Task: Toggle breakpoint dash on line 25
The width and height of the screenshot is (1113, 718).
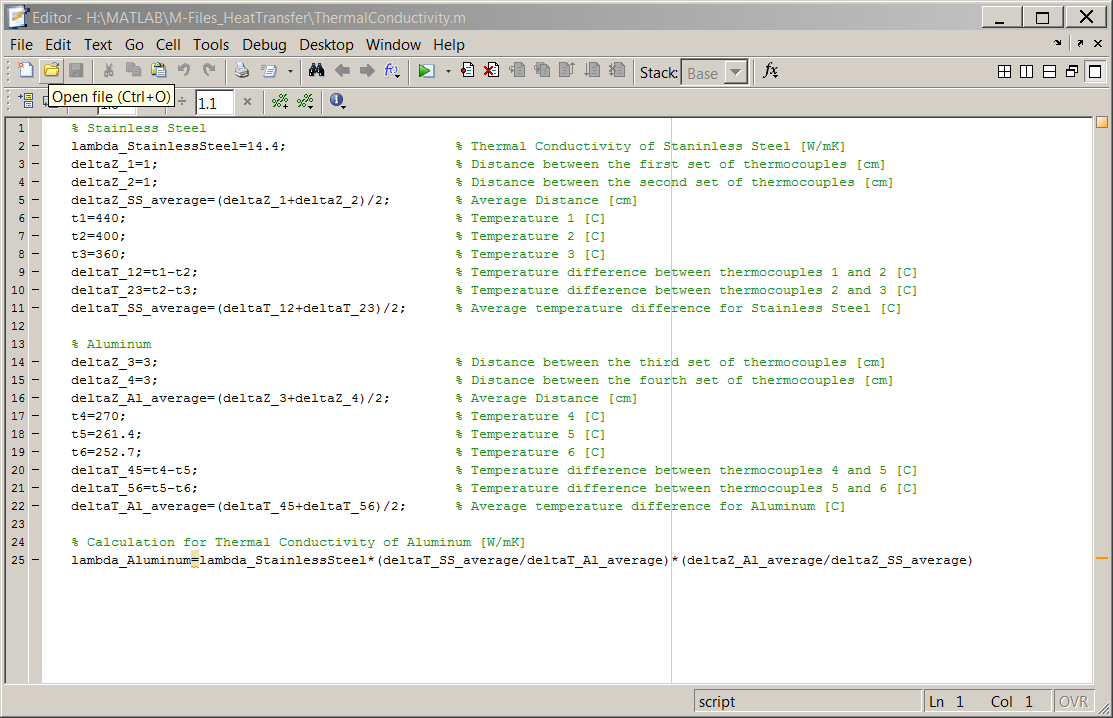Action: click(35, 560)
